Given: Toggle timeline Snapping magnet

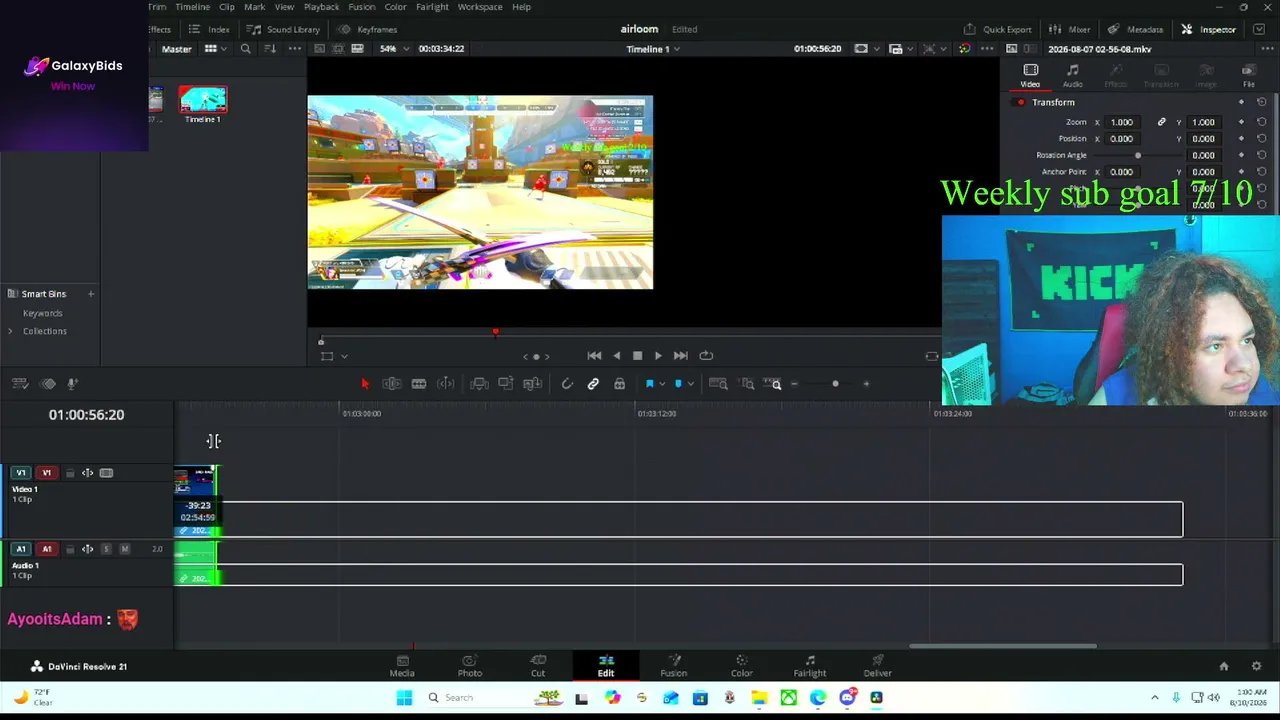Looking at the screenshot, I should pos(567,384).
